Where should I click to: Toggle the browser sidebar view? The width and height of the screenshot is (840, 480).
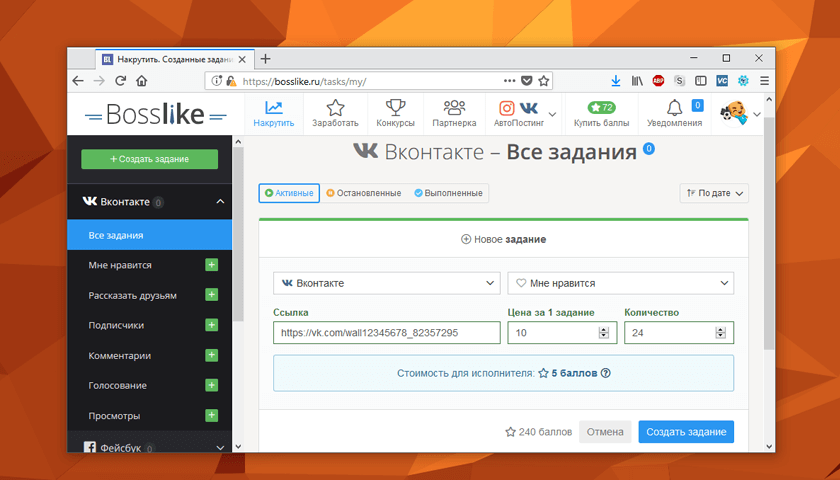click(x=701, y=81)
